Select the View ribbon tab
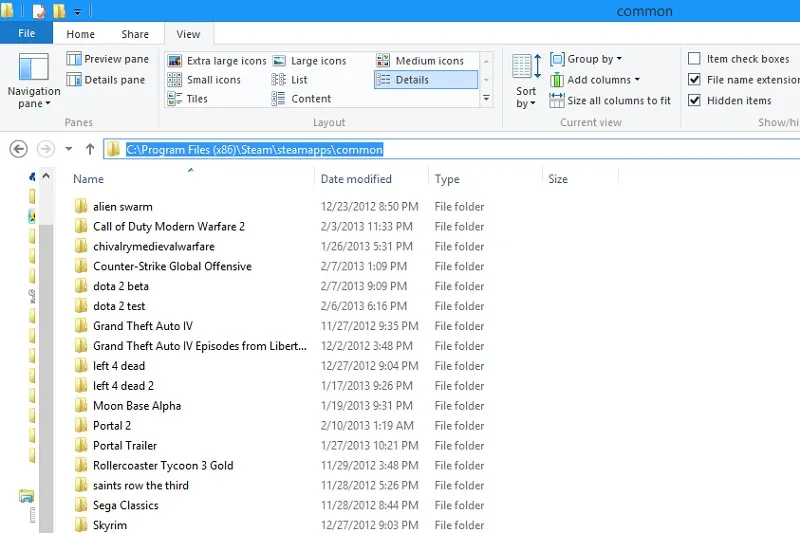 tap(188, 34)
